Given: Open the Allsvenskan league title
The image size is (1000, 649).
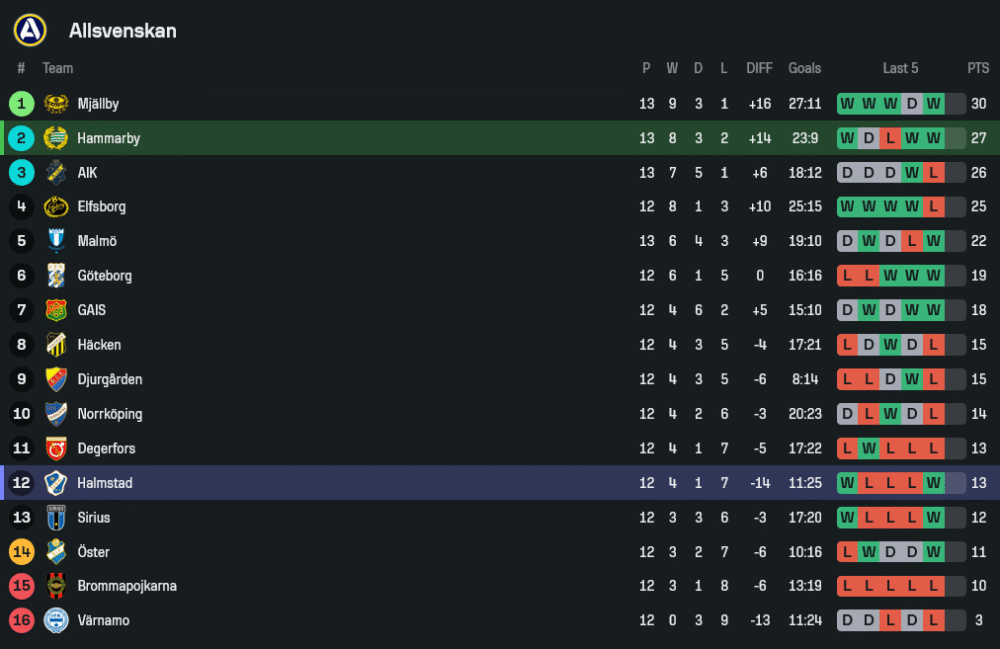Looking at the screenshot, I should 122,31.
